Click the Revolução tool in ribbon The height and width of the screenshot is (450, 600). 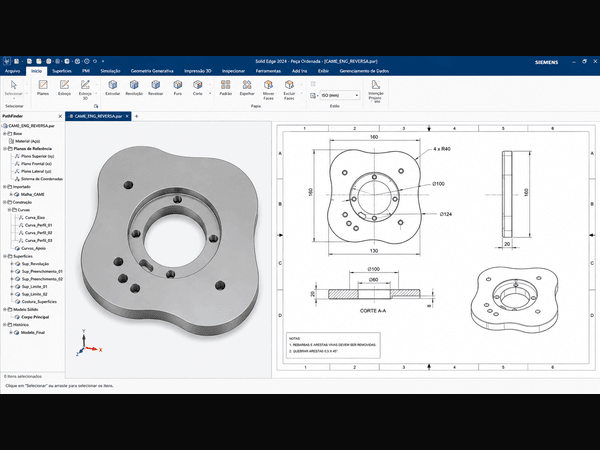pos(134,87)
